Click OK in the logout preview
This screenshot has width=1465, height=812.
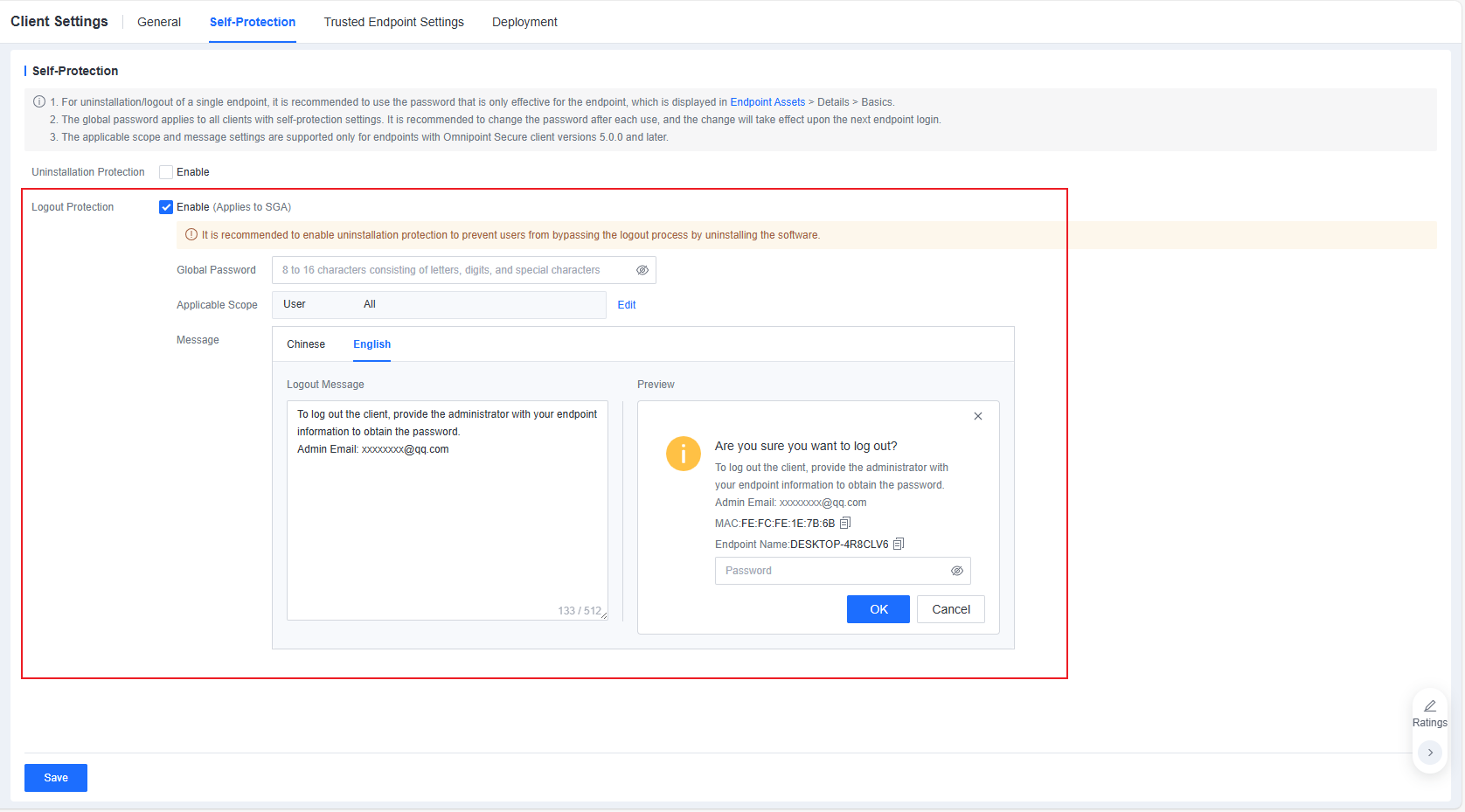click(878, 609)
